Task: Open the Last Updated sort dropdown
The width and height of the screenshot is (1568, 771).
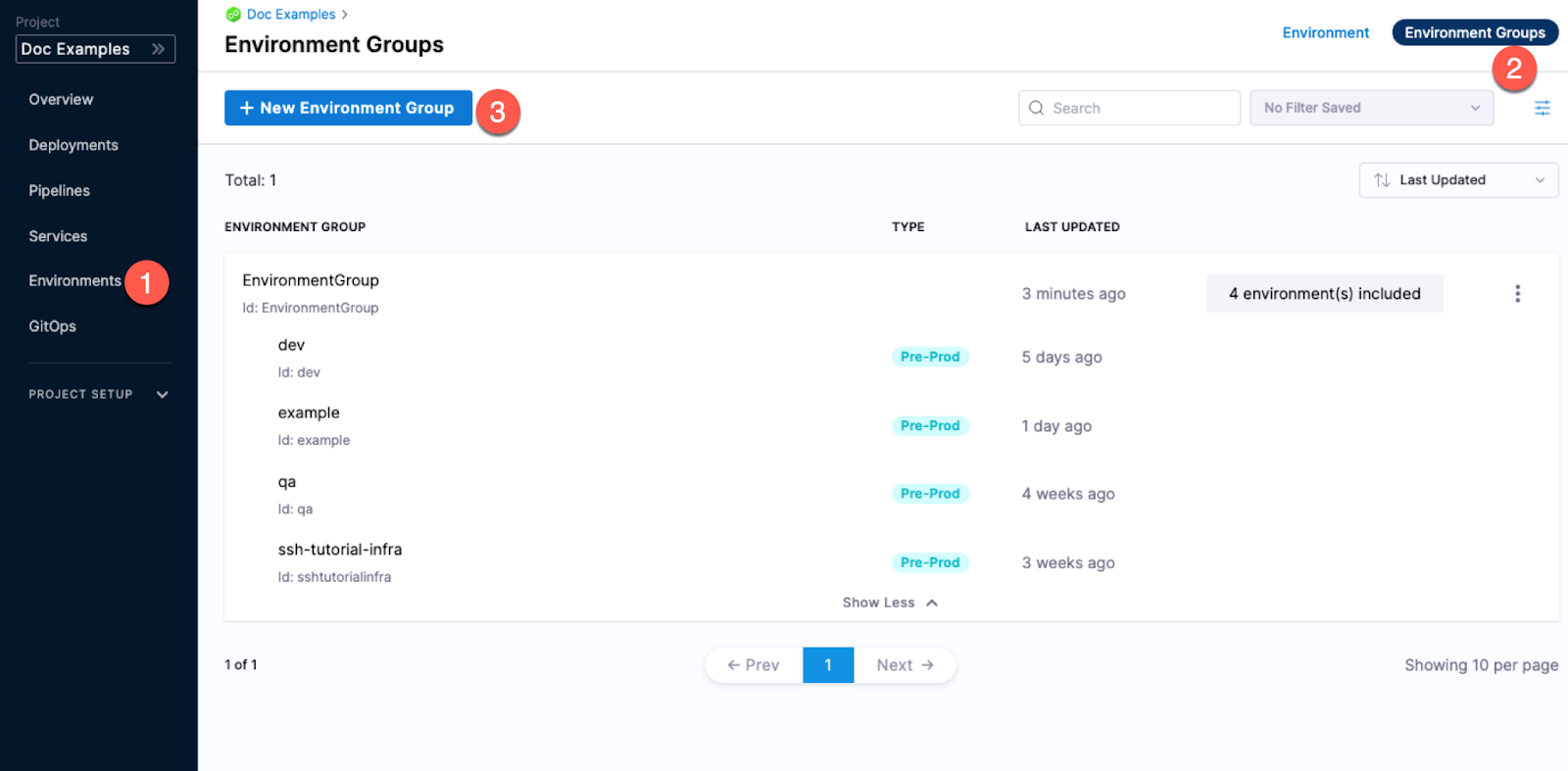Action: [1457, 180]
